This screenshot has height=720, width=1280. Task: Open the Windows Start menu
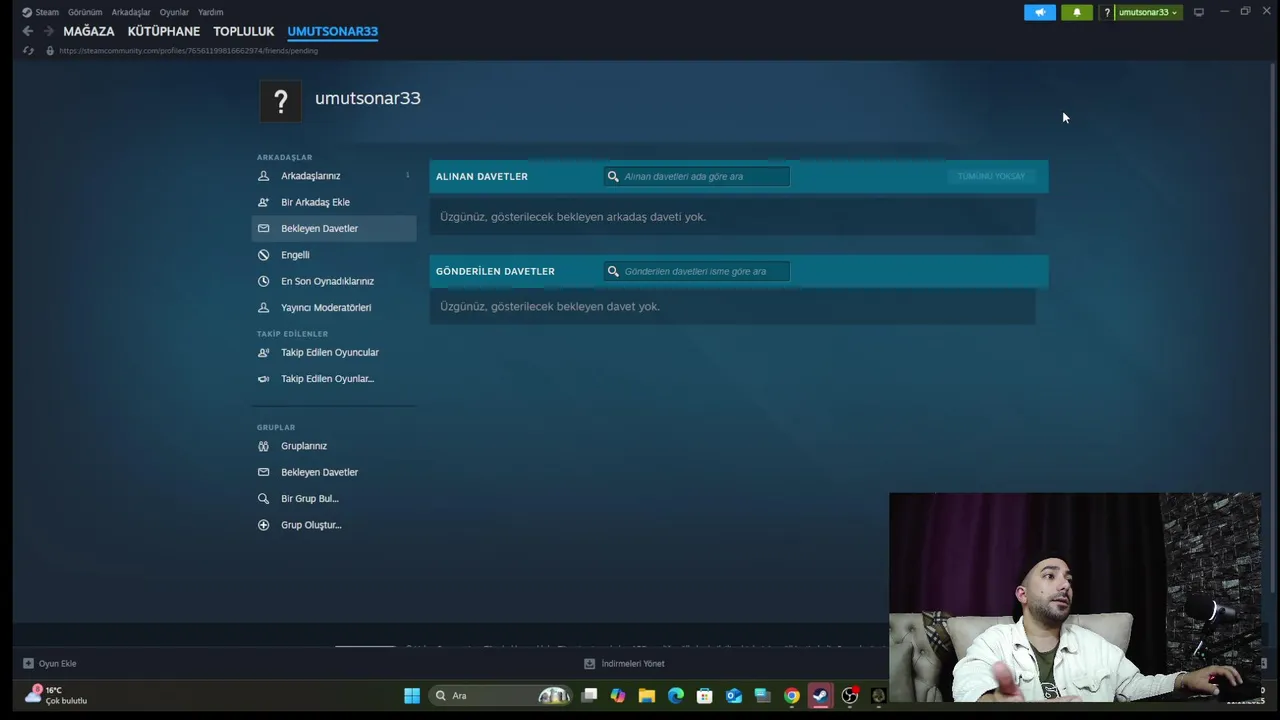412,696
